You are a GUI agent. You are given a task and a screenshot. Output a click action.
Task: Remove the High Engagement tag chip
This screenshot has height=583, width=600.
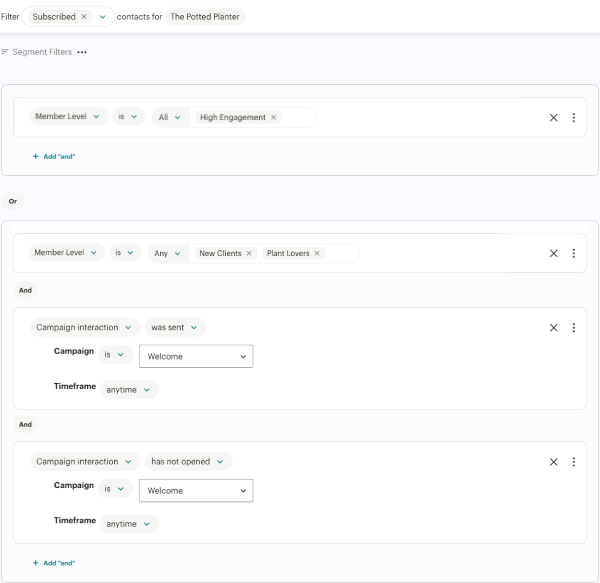[274, 117]
